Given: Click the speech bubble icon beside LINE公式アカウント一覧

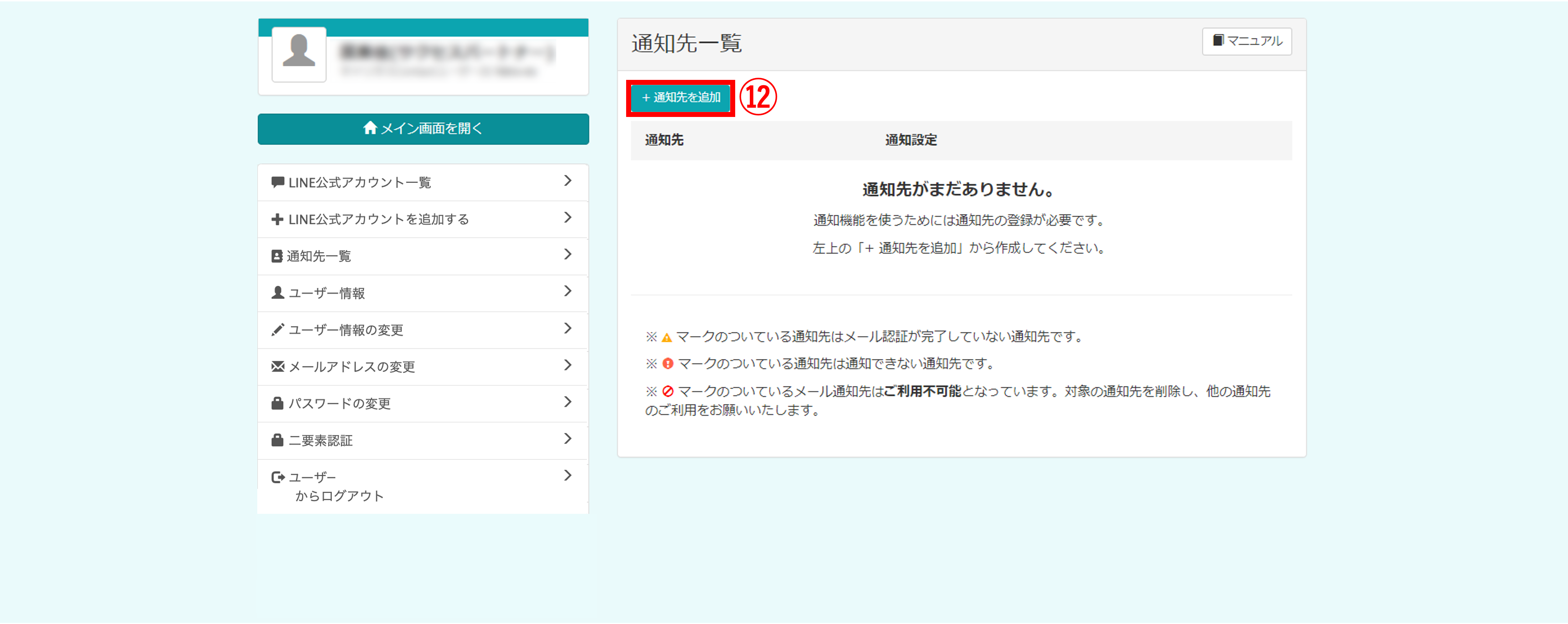Looking at the screenshot, I should click(278, 182).
